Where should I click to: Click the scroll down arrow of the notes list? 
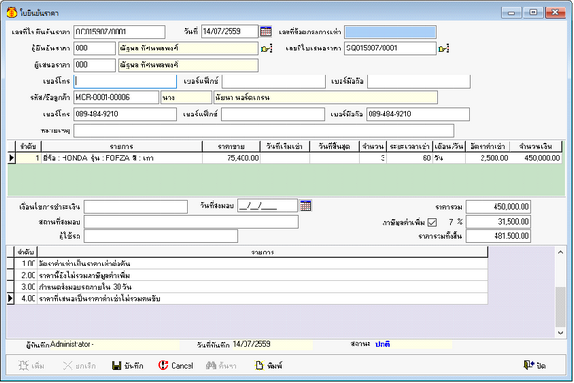(560, 332)
